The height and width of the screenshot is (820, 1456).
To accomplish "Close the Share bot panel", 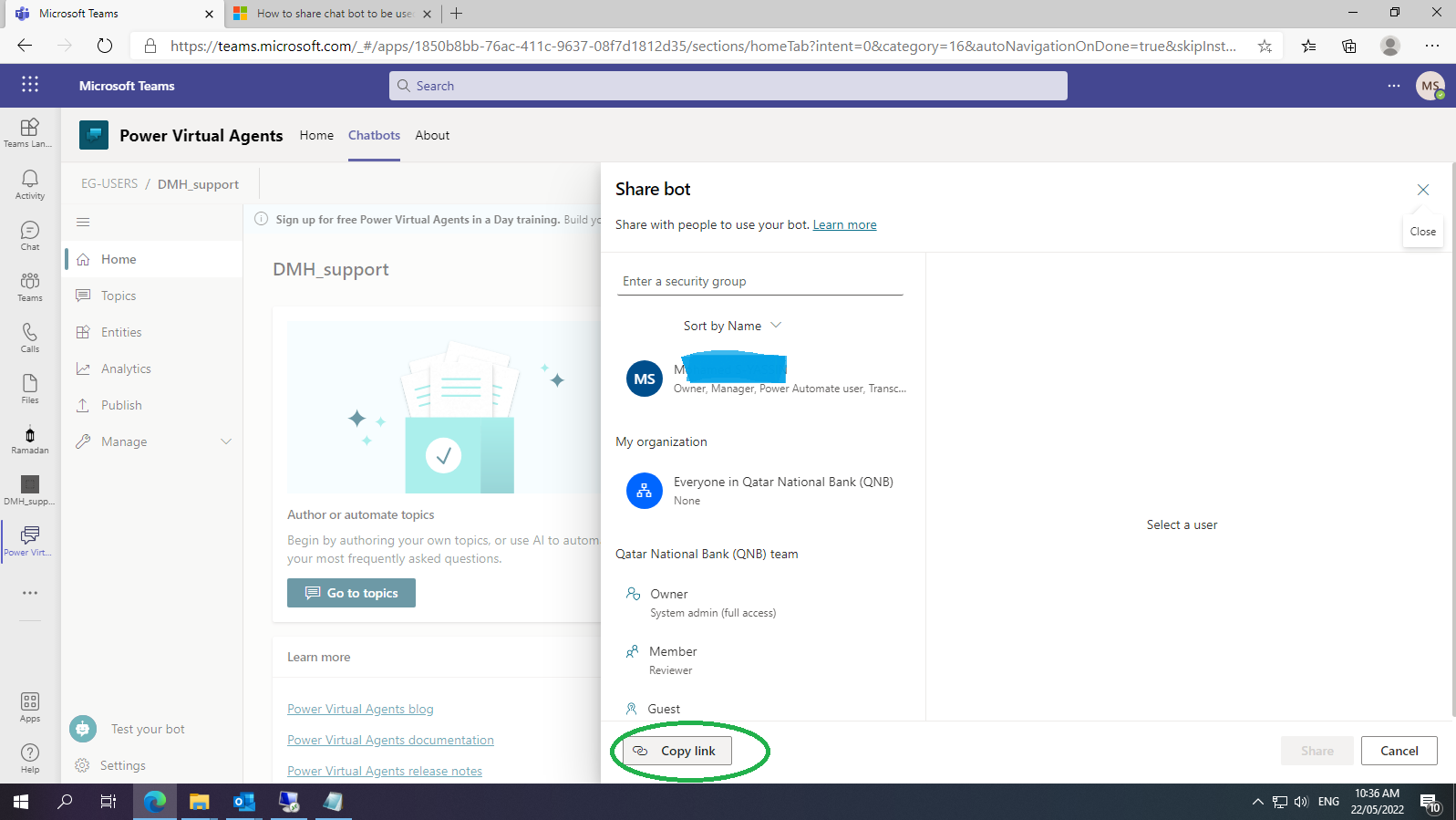I will coord(1423,190).
